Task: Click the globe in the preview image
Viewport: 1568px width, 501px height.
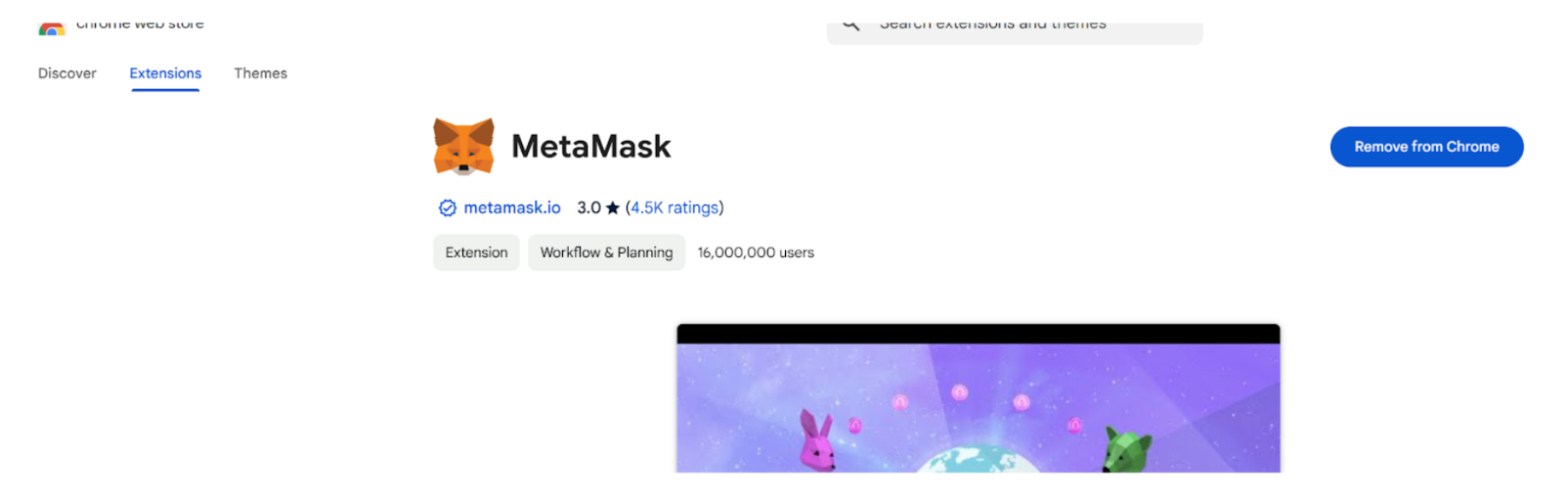Action: 978,460
